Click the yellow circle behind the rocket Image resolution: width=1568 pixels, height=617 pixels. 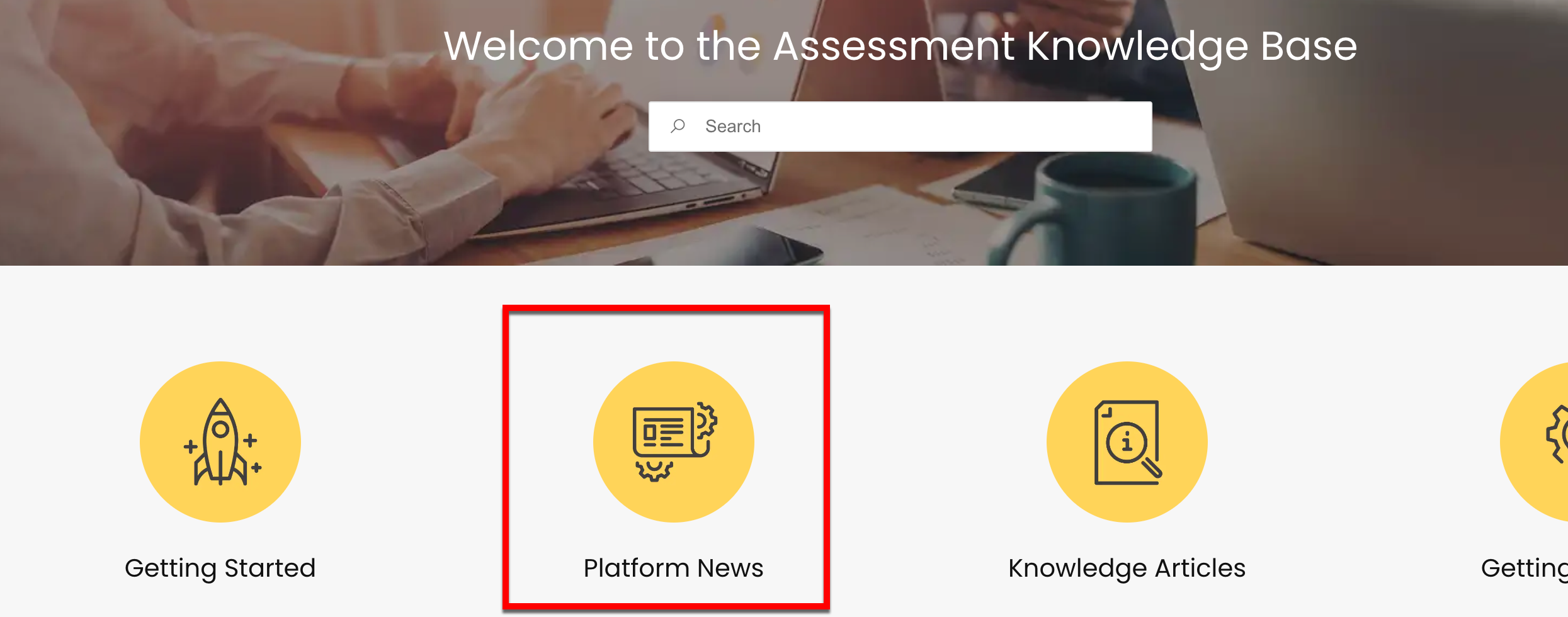[x=220, y=442]
